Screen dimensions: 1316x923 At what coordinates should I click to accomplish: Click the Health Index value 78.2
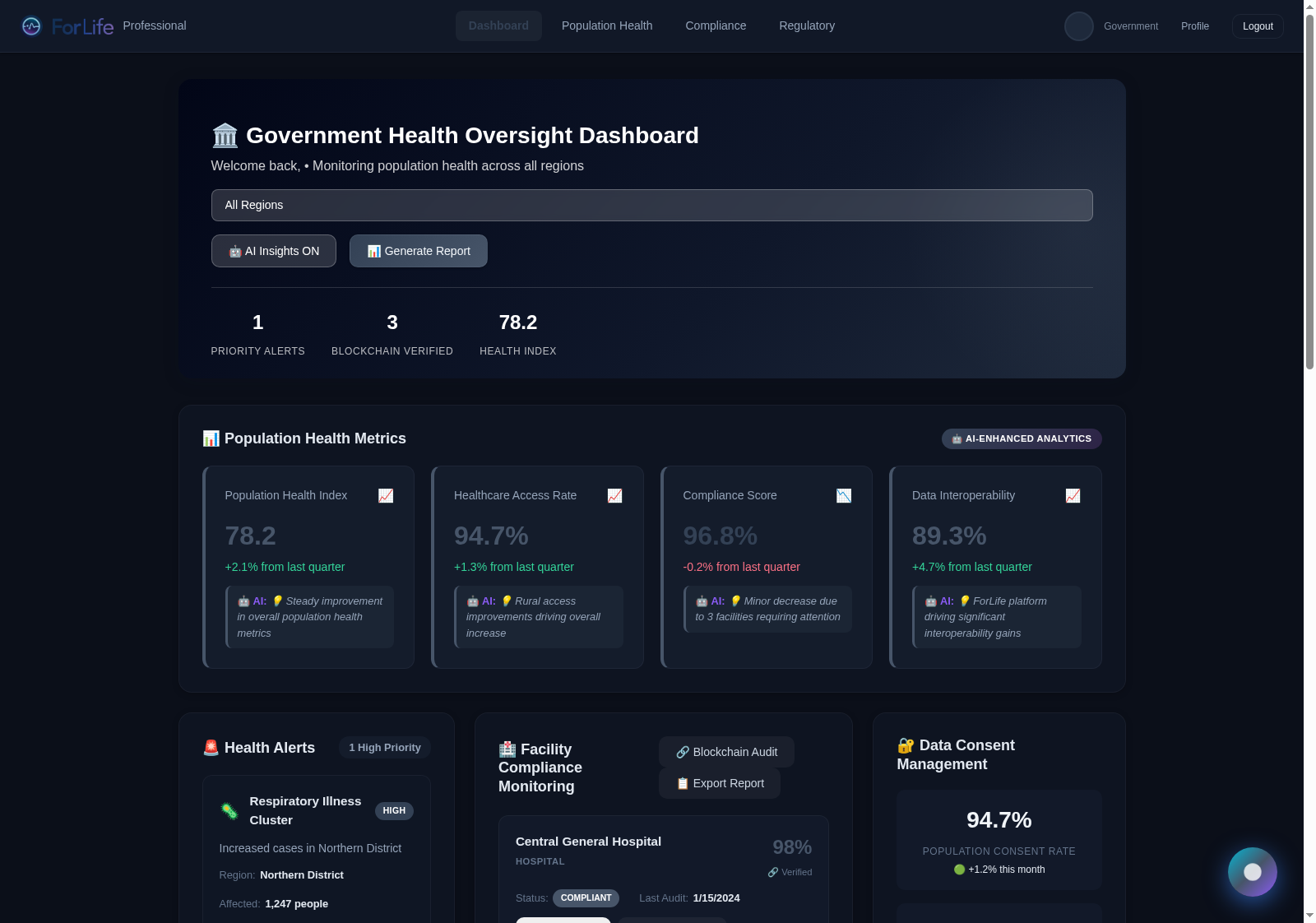click(x=518, y=322)
